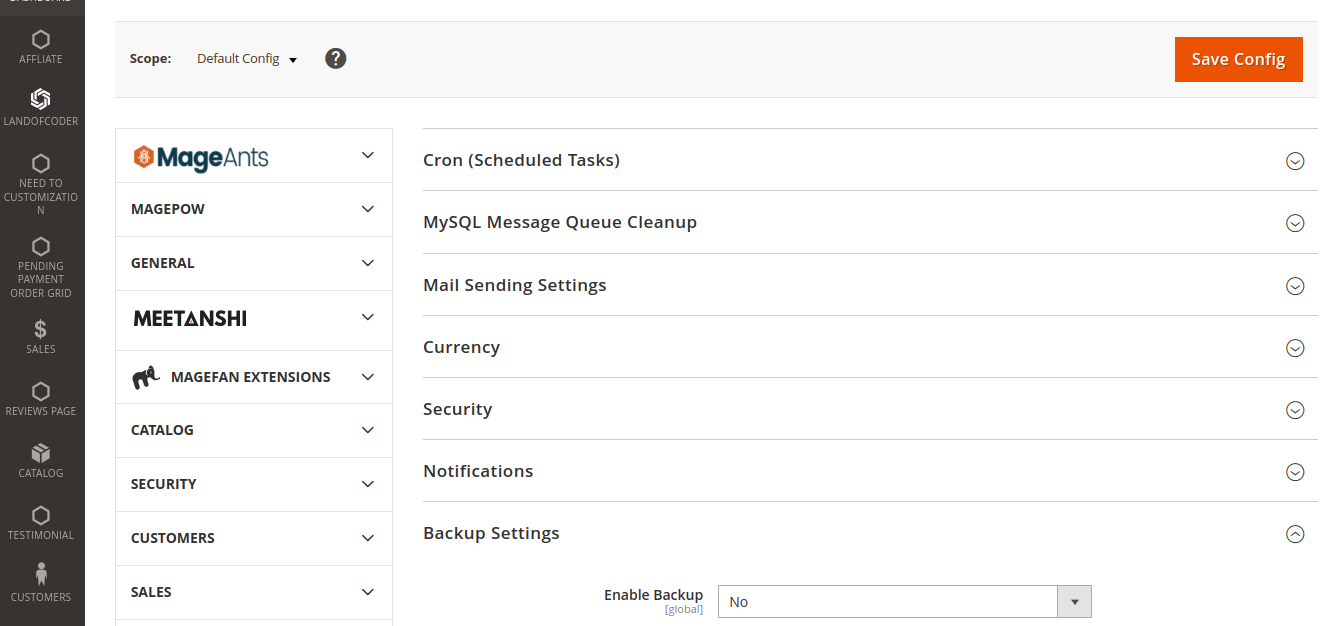Open the MAGEPOW configuration menu
This screenshot has height=626, width=1332.
tap(253, 209)
